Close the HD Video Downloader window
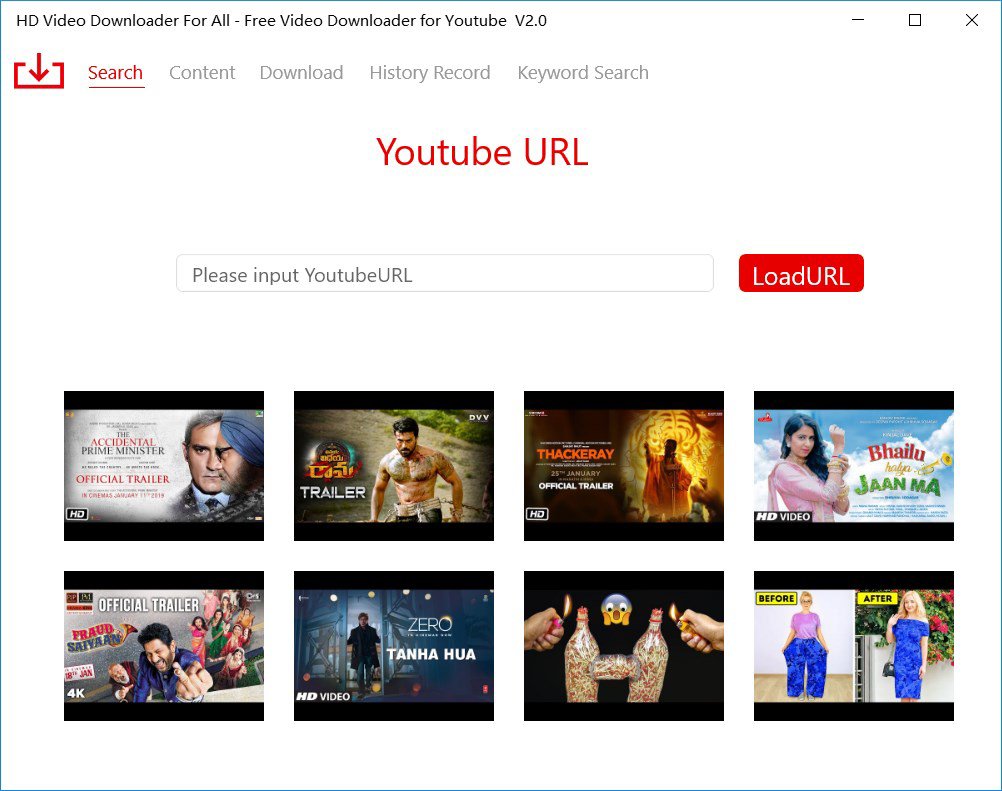 tap(971, 20)
